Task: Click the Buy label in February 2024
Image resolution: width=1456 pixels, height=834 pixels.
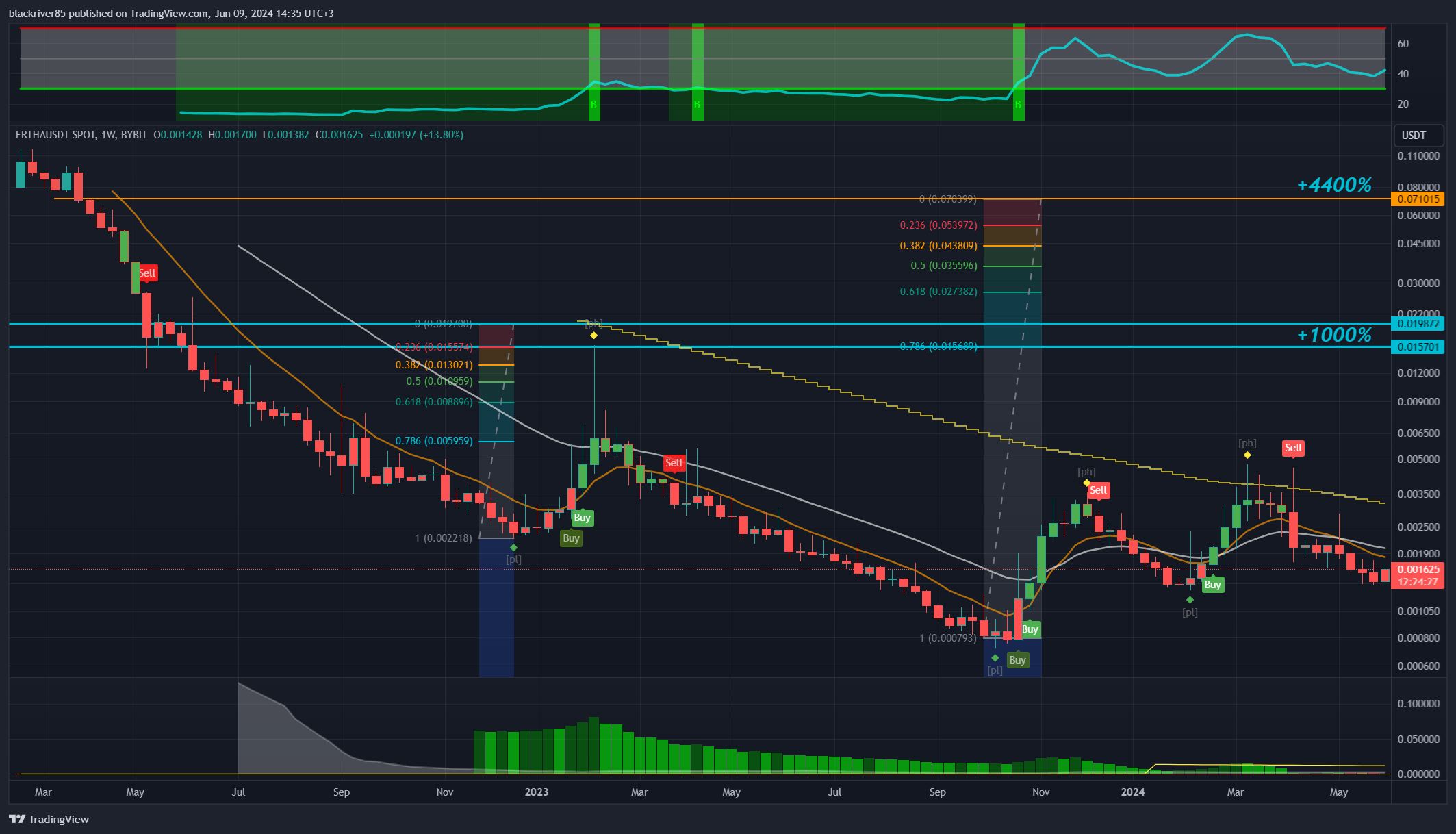Action: [x=1213, y=585]
